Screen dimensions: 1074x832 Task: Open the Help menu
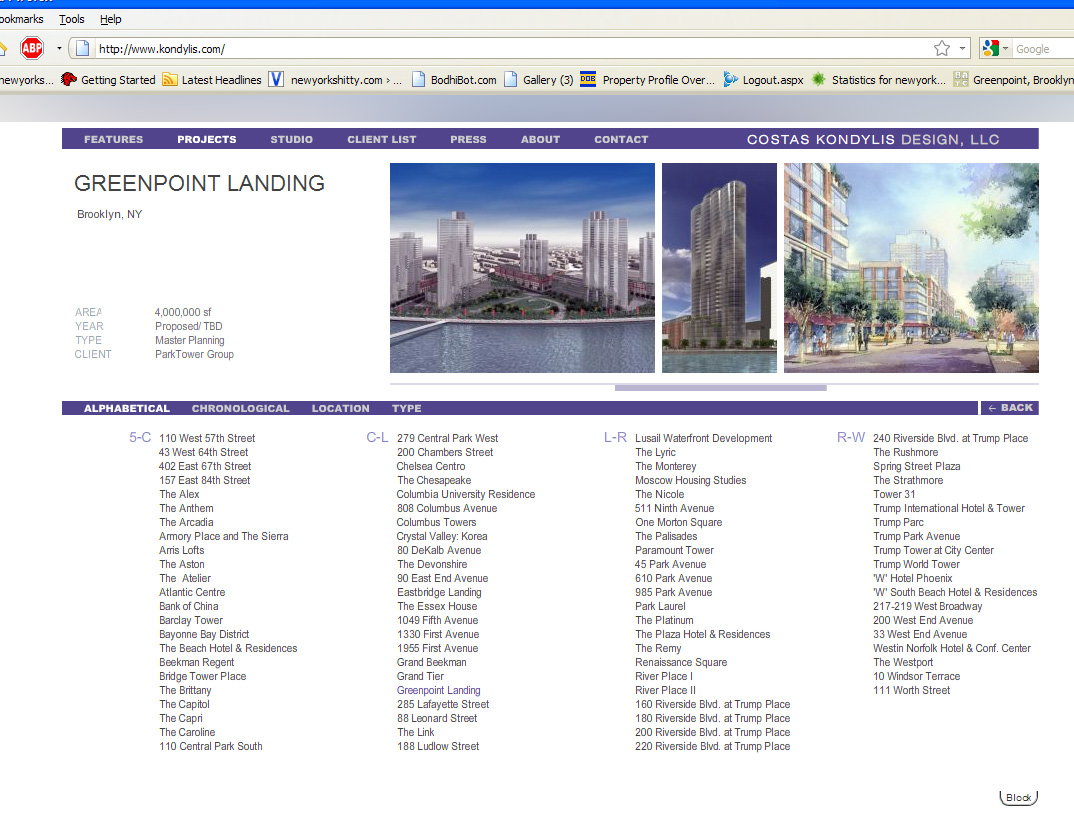110,19
